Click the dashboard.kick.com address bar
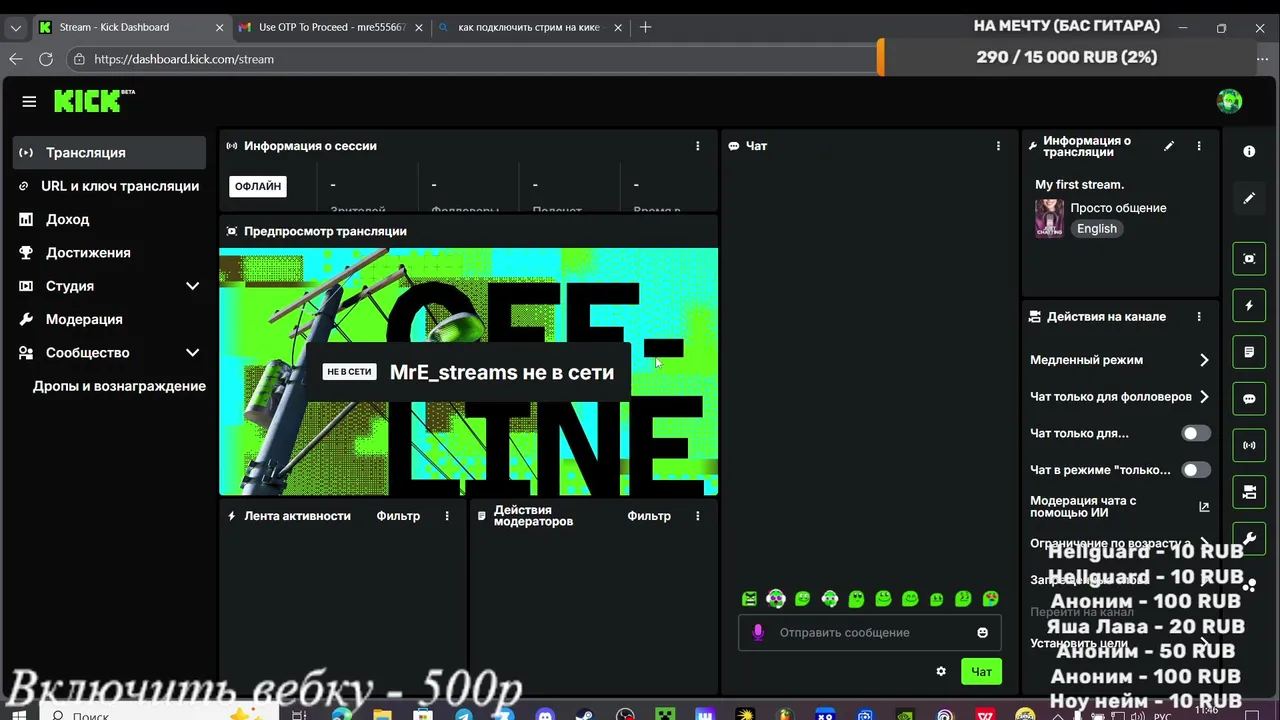The image size is (1280, 720). tap(470, 59)
